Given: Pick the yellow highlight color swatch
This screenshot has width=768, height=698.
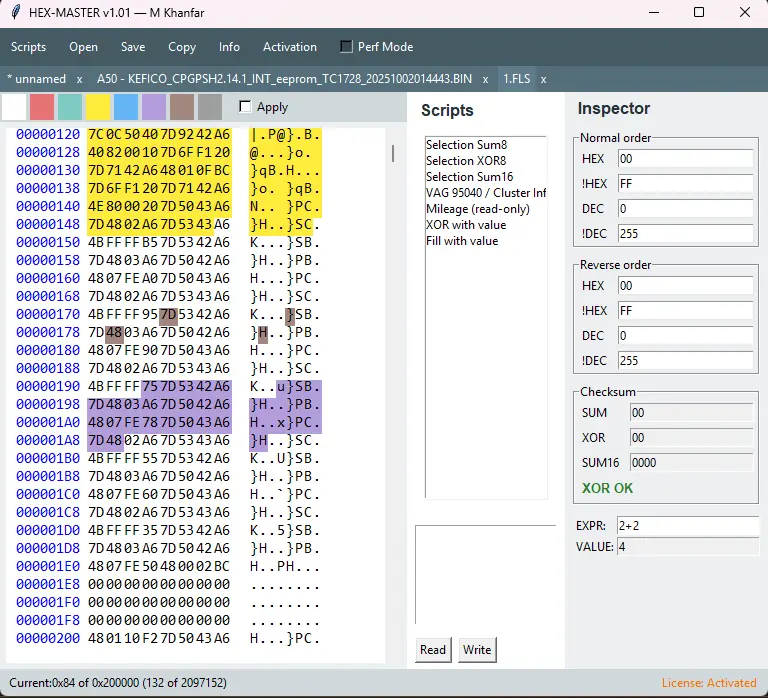Looking at the screenshot, I should click(x=98, y=107).
